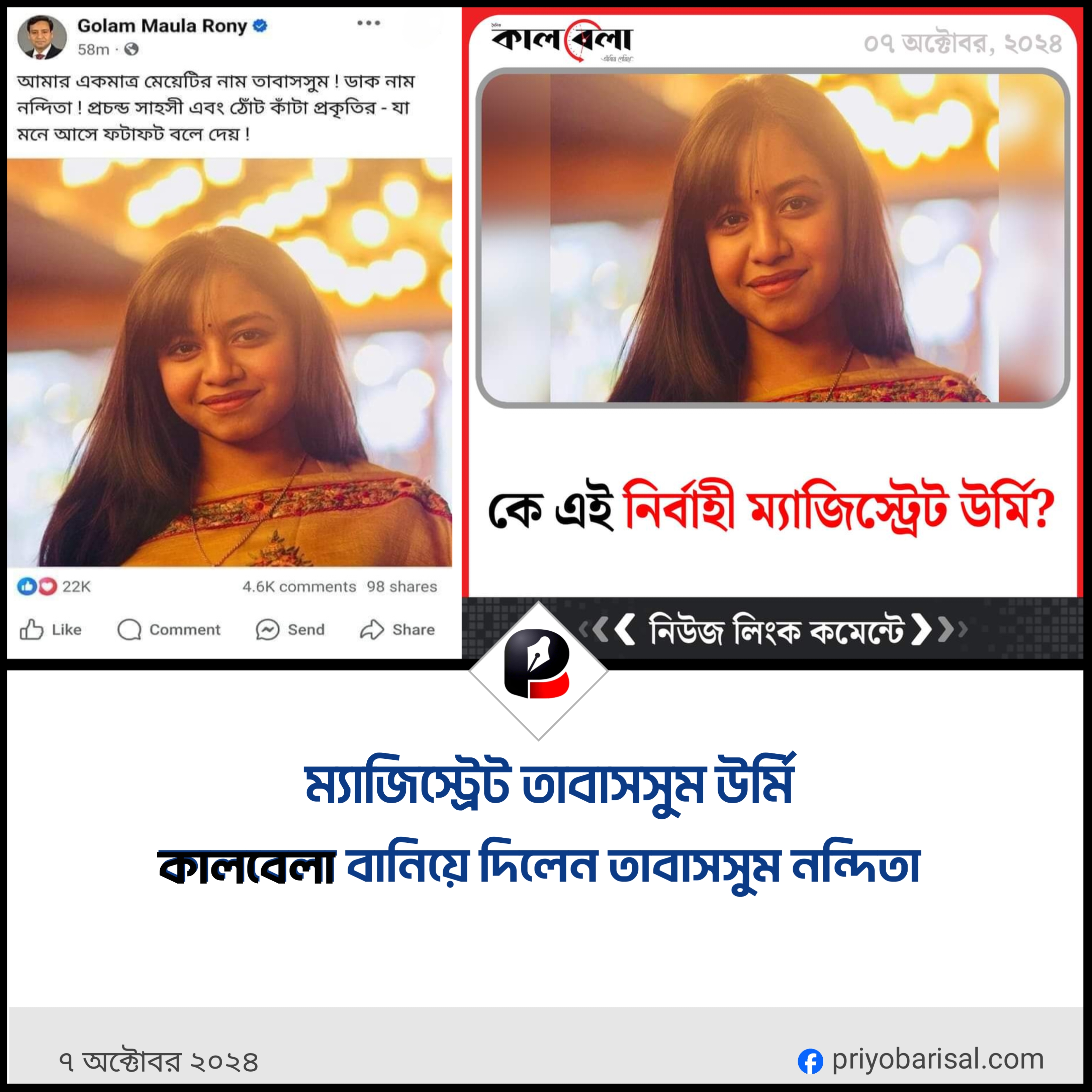View the 98 shares list
The image size is (1092, 1092).
tap(402, 587)
